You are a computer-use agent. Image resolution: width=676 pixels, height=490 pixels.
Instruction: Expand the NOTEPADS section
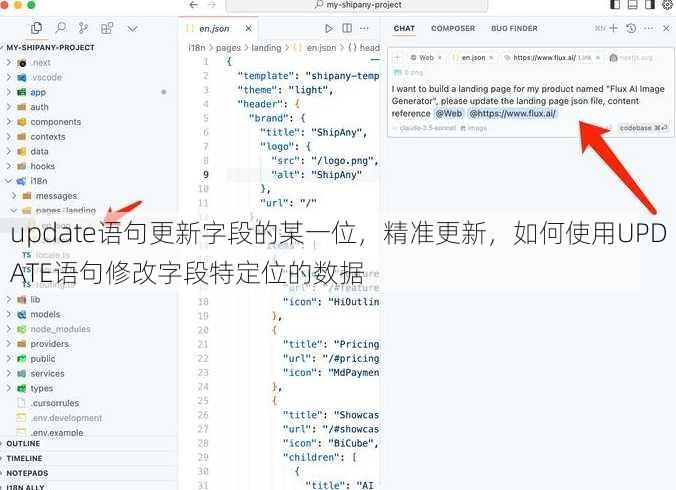(27, 473)
